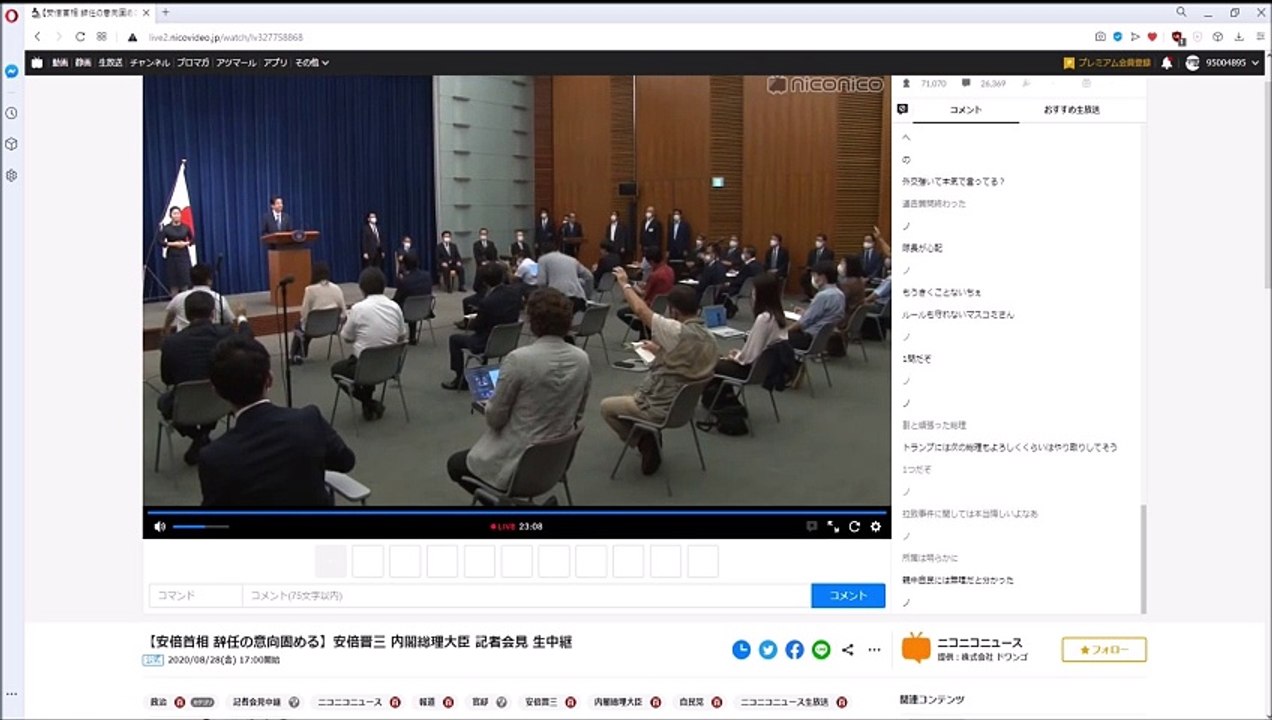Expand the その他 dropdown menu
The width and height of the screenshot is (1272, 720).
pos(311,62)
